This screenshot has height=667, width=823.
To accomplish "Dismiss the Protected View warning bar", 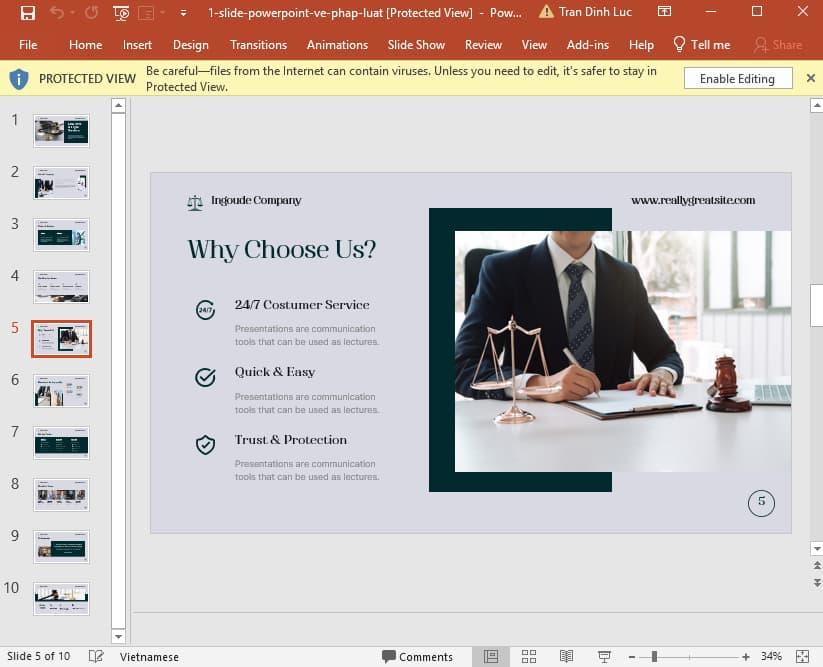I will pos(810,78).
